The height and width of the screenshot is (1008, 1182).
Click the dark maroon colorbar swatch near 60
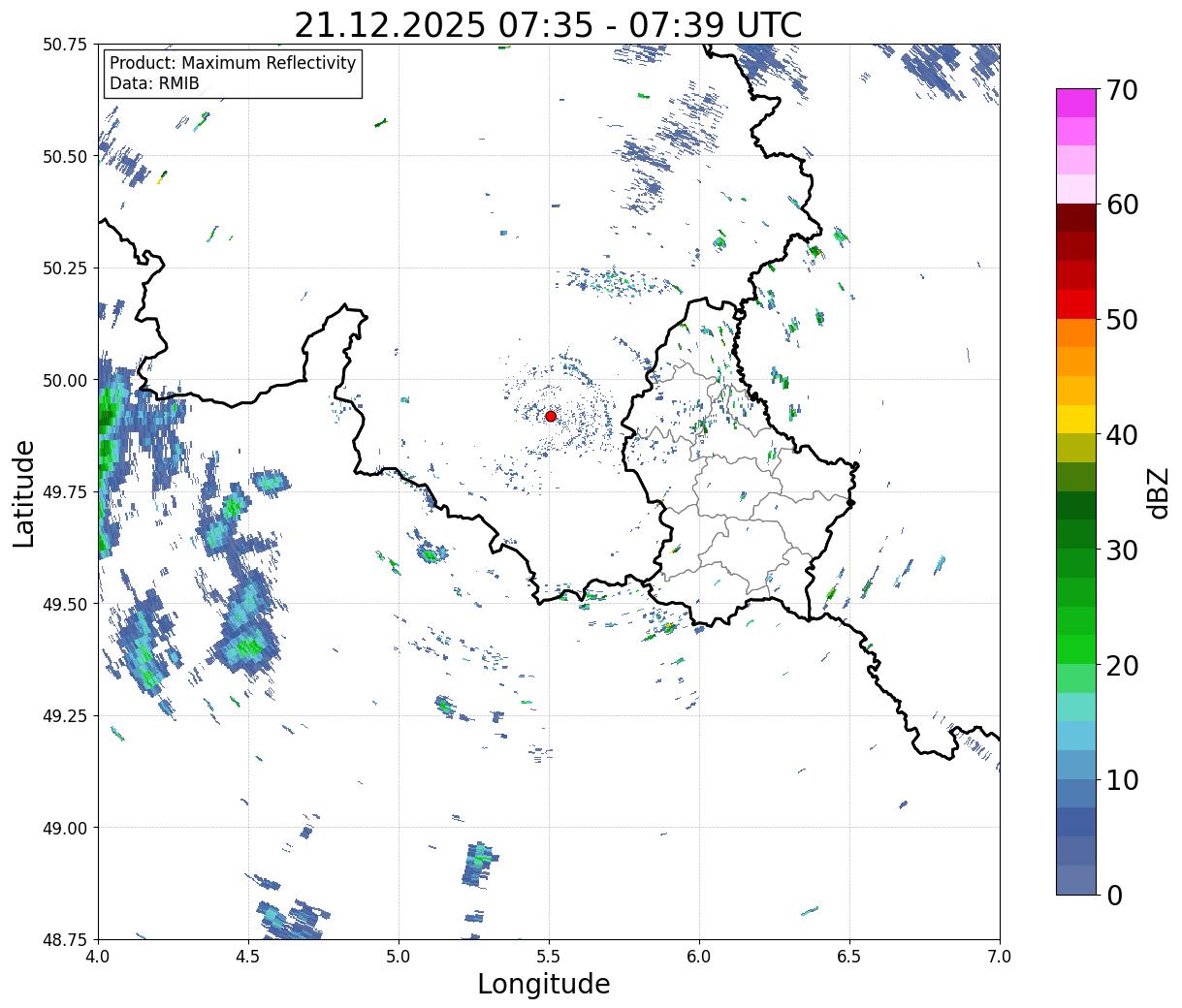click(x=1076, y=217)
